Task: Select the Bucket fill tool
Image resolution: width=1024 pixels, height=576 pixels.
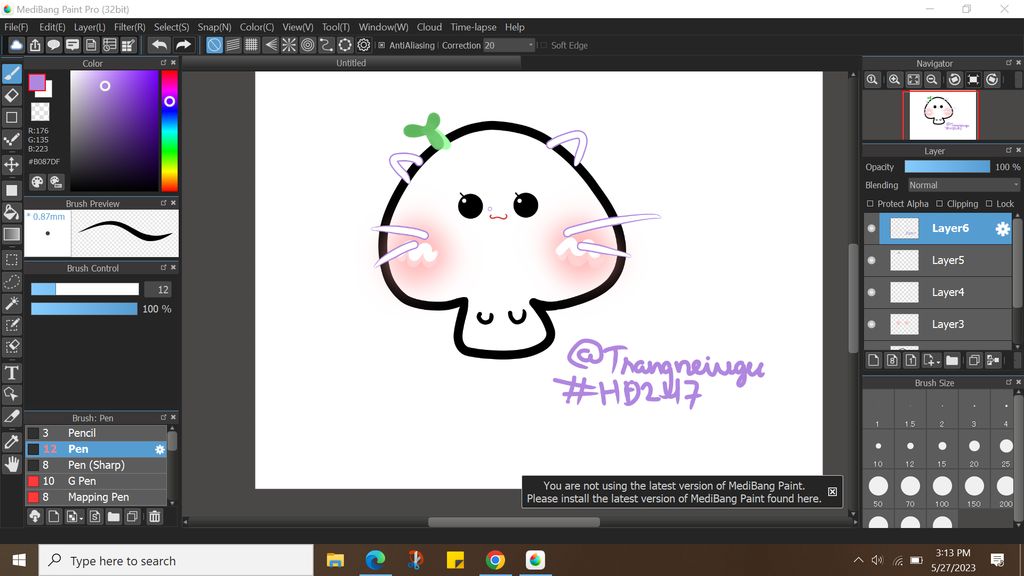Action: click(12, 212)
